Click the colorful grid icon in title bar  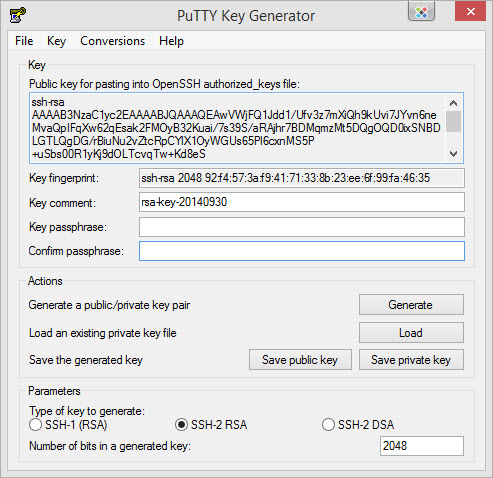pos(421,12)
